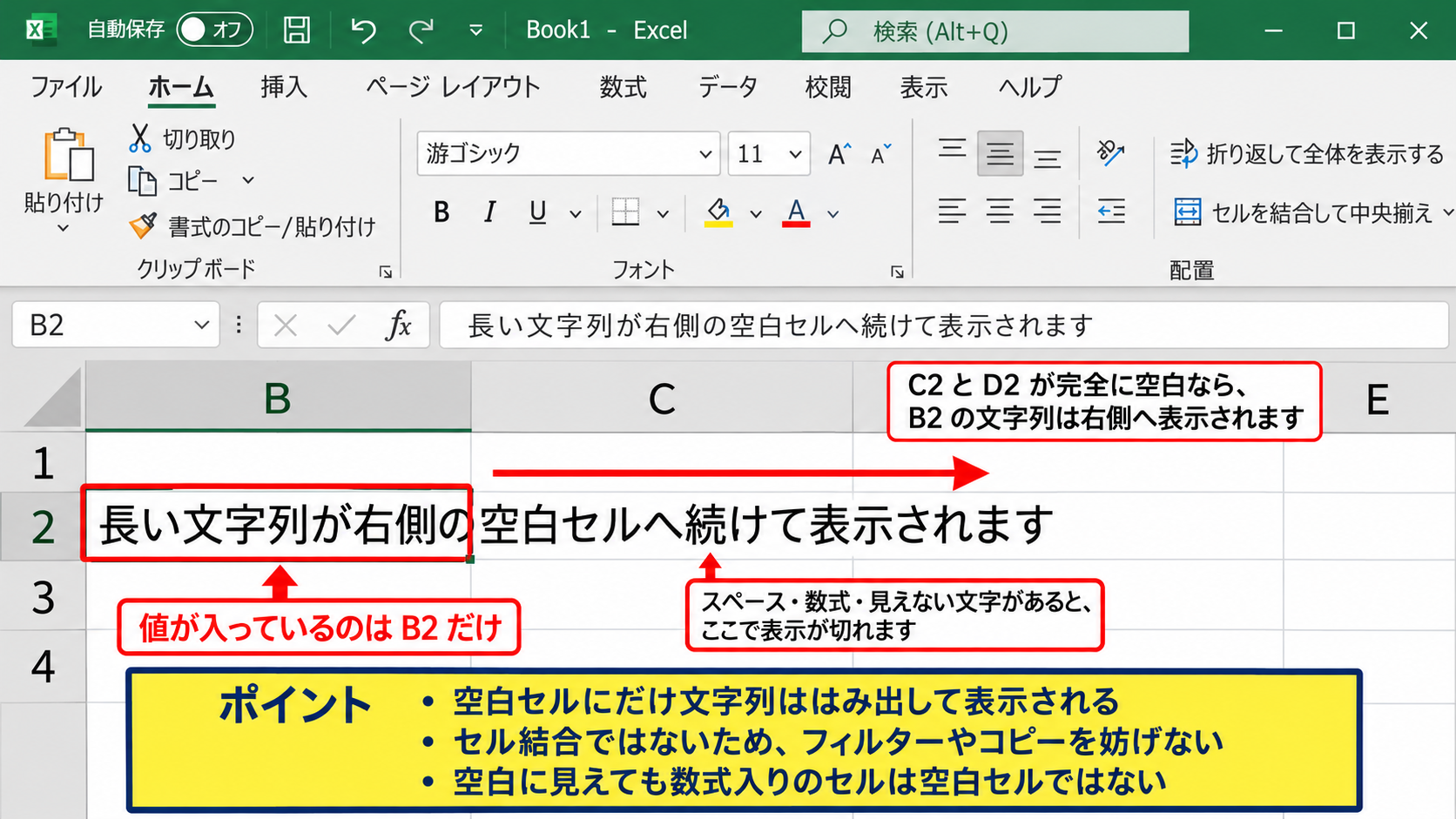
Task: Toggle middle vertical alignment
Action: [1000, 154]
